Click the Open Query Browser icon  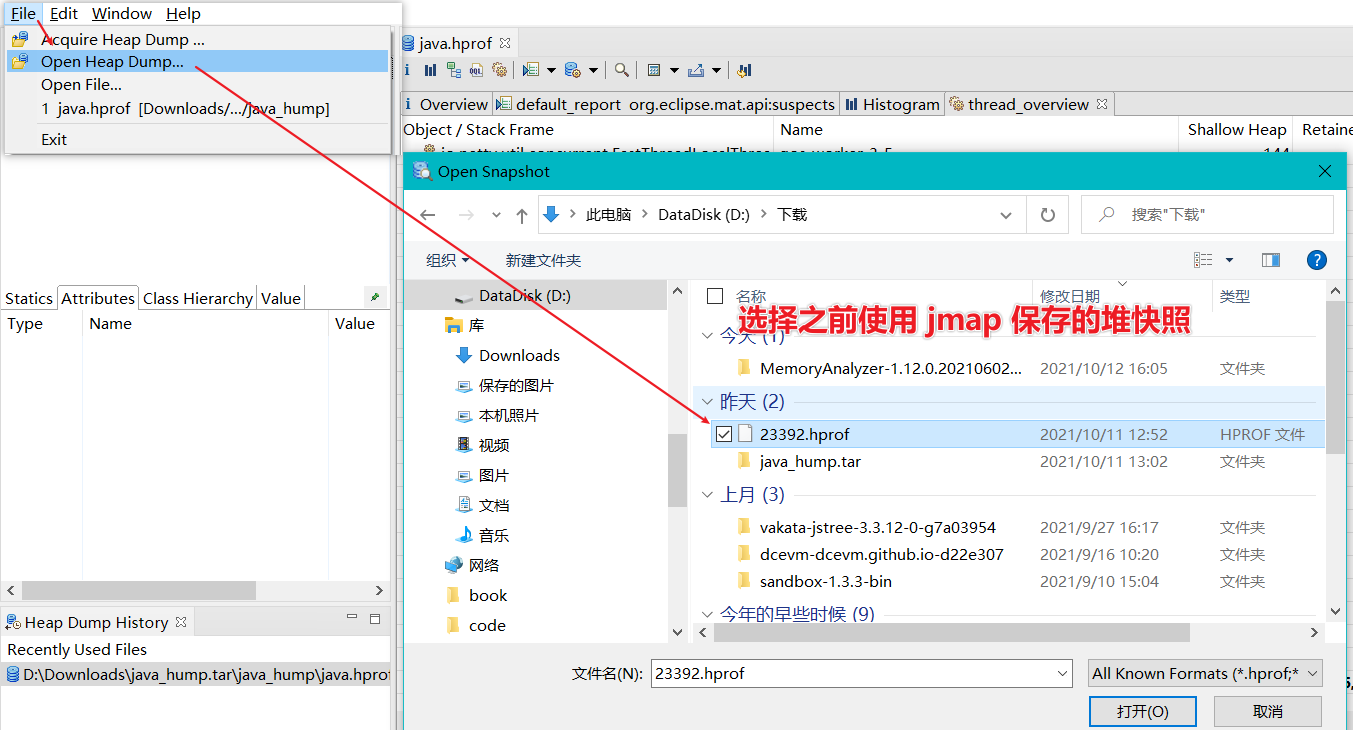(572, 70)
